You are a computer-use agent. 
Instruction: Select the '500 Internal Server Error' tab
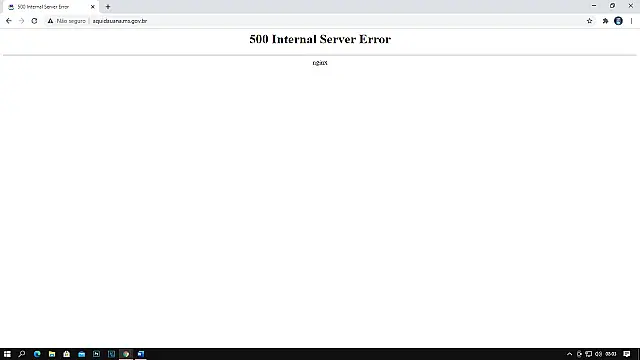[51, 7]
